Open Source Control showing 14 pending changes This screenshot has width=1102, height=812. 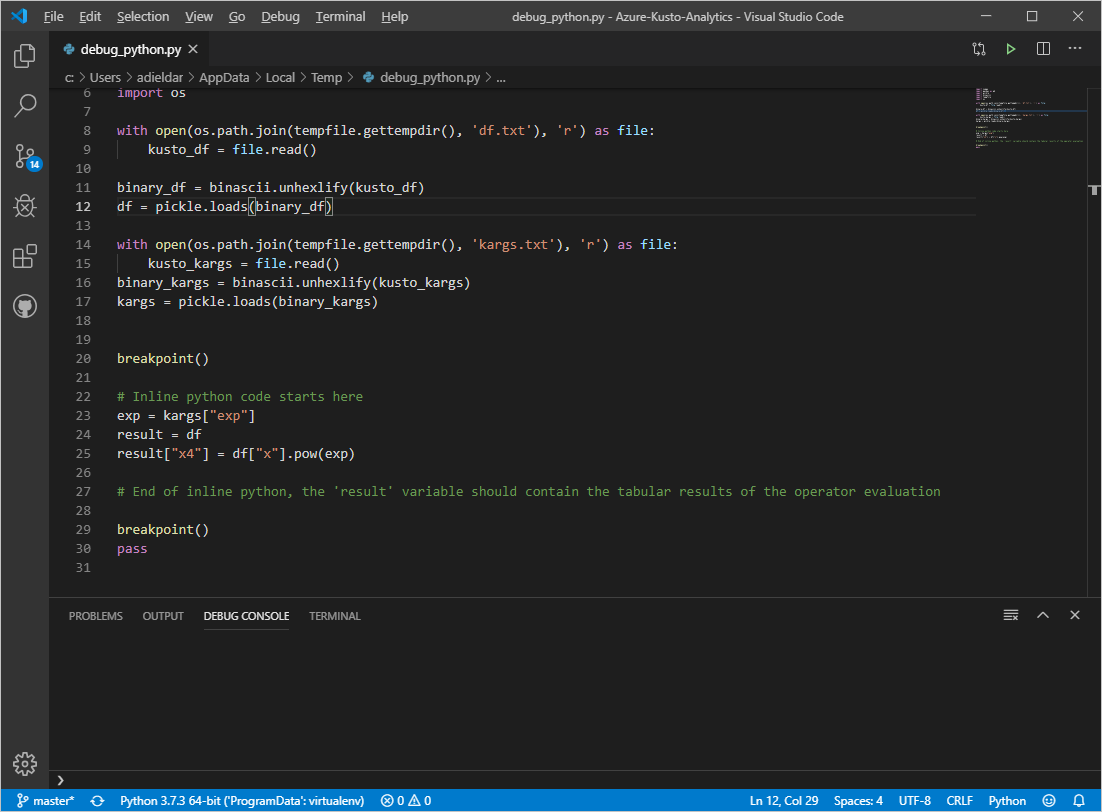(x=24, y=156)
